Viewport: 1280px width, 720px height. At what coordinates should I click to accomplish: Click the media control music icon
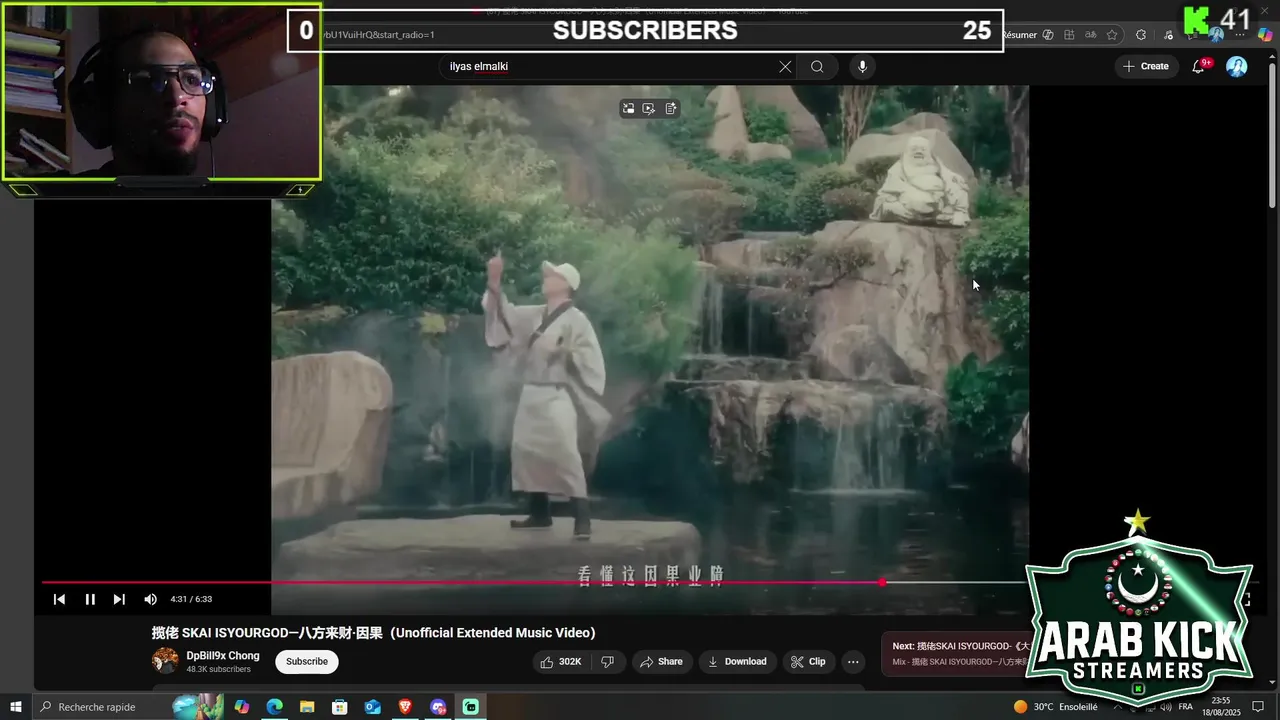1168,34
